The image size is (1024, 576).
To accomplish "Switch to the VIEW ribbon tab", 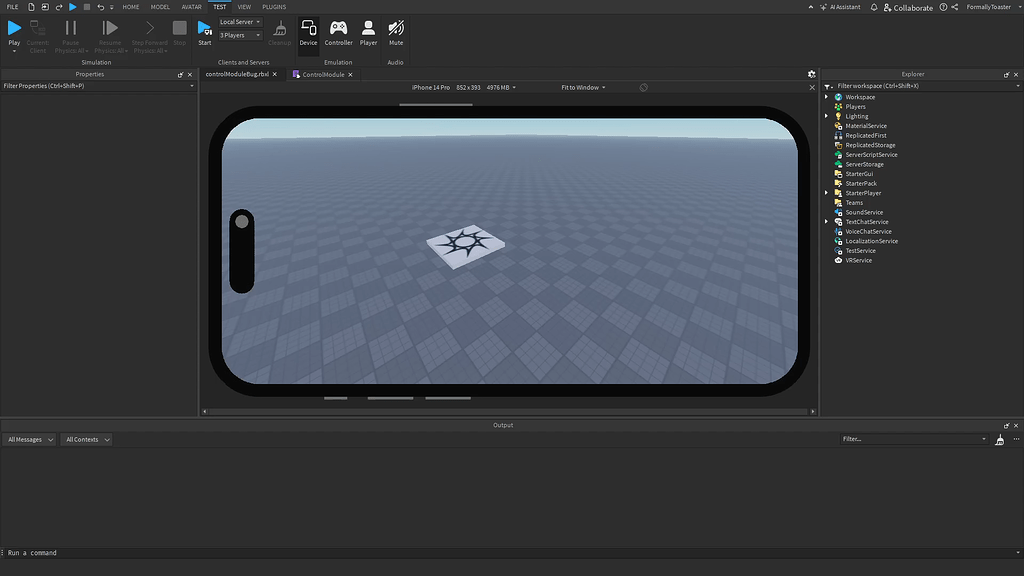I will pos(244,7).
